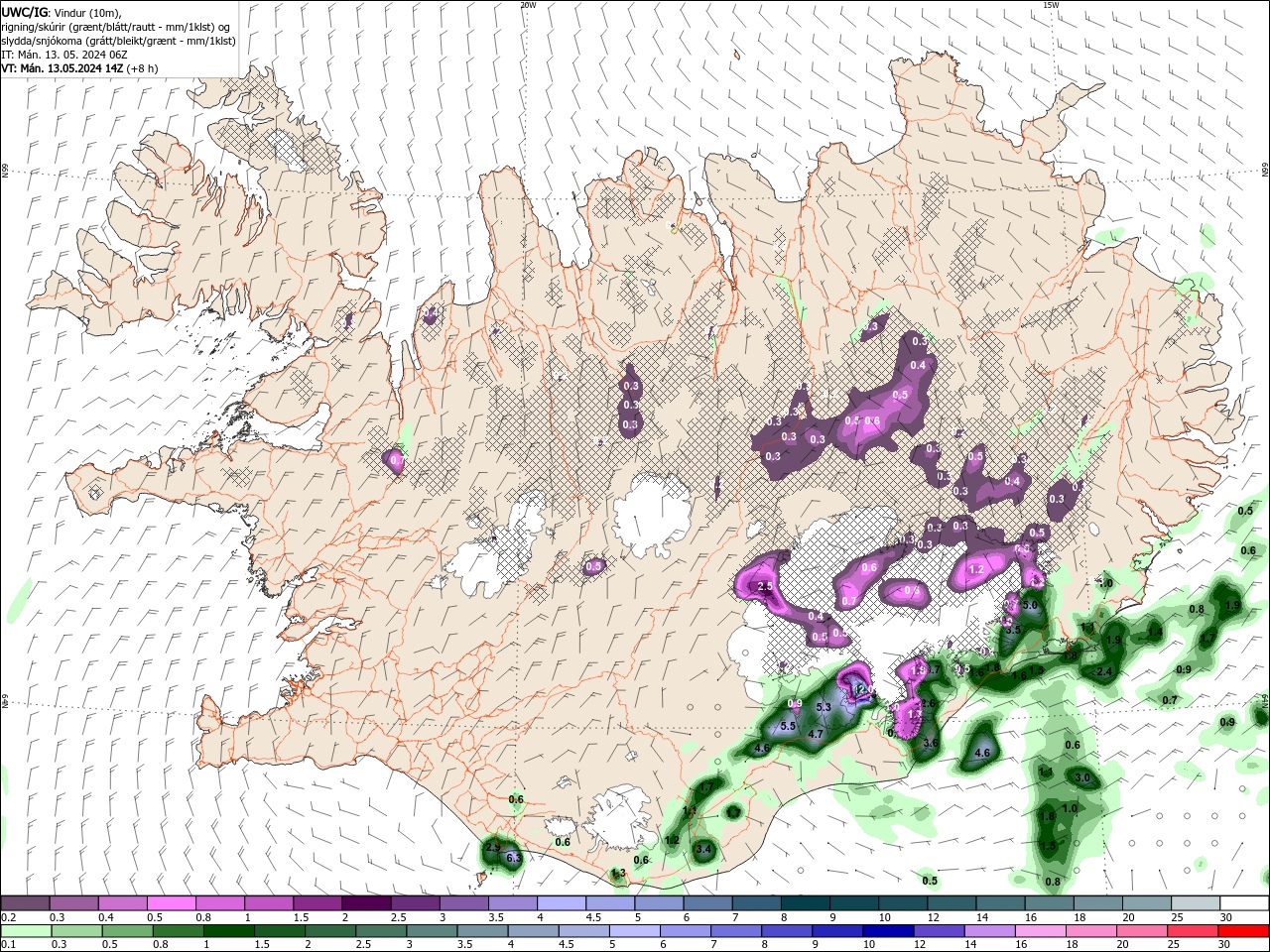Viewport: 1270px width, 952px height.
Task: Click the '0.2' label in the top legend
Action: [x=8, y=917]
